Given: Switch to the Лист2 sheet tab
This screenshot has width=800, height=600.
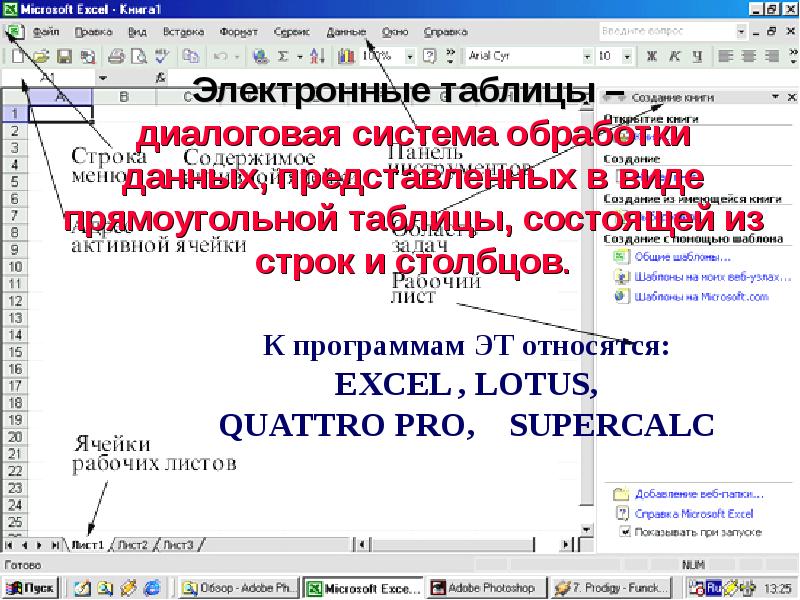Looking at the screenshot, I should coord(133,545).
